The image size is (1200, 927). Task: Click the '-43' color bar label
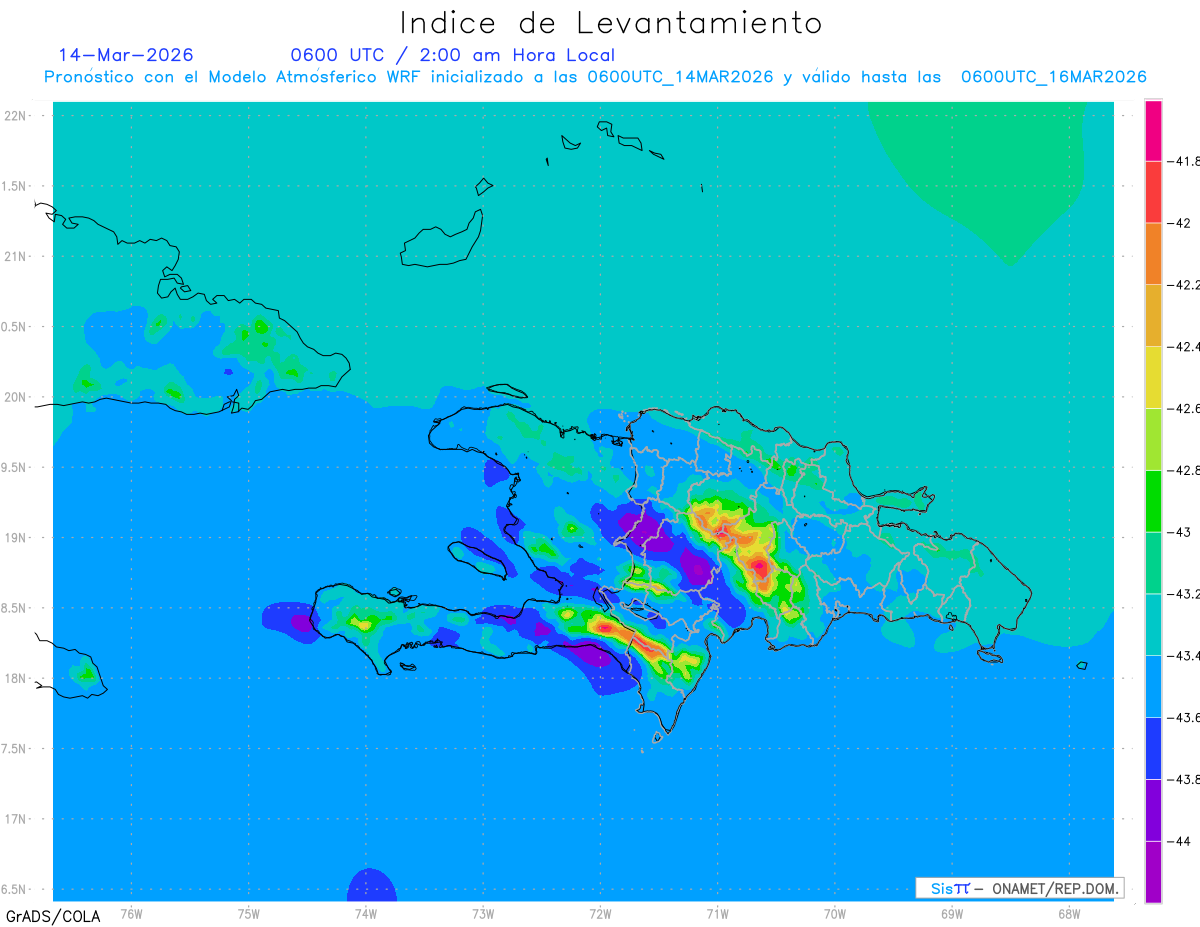tap(1178, 532)
